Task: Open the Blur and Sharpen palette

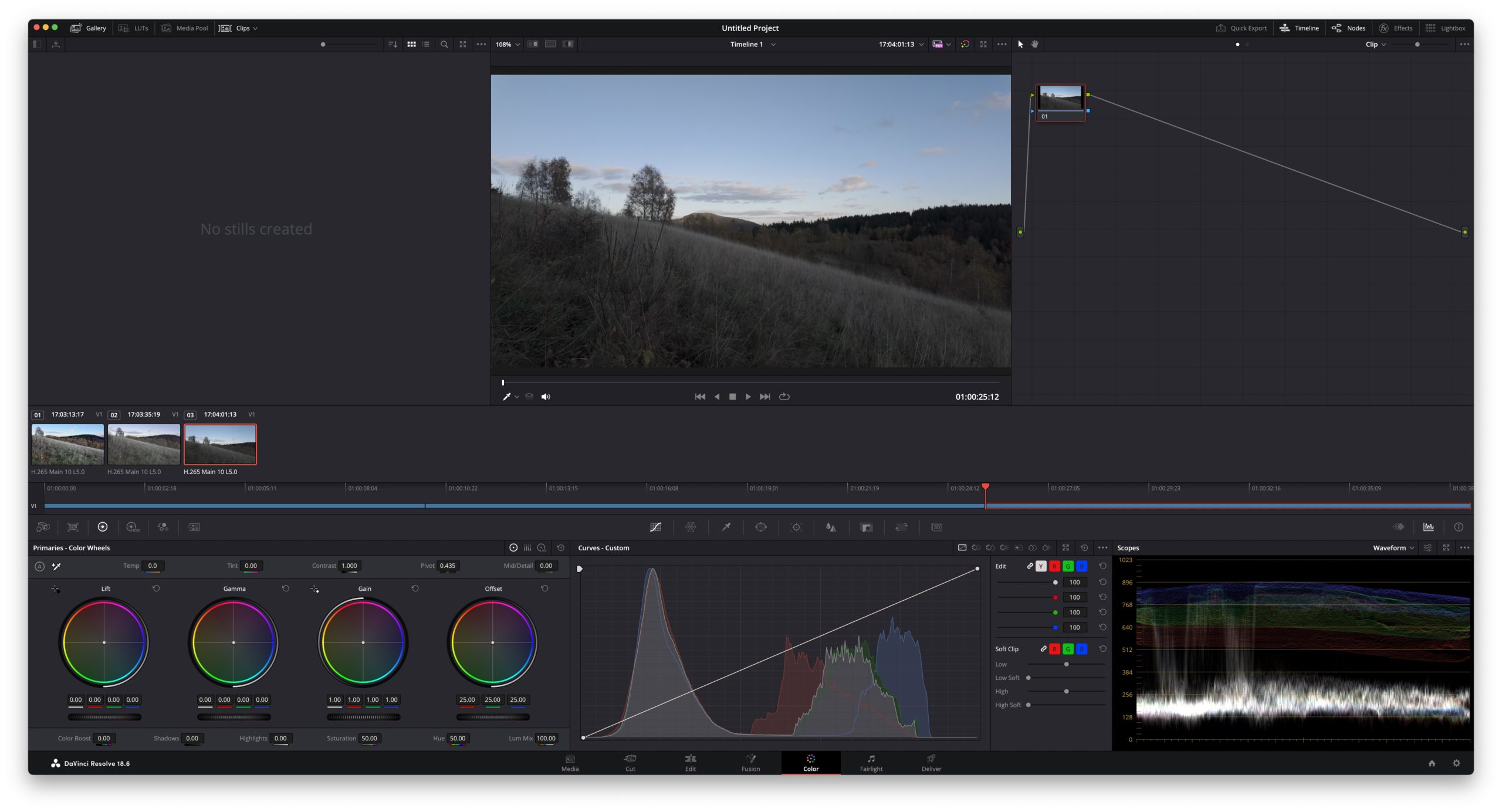Action: click(x=831, y=527)
